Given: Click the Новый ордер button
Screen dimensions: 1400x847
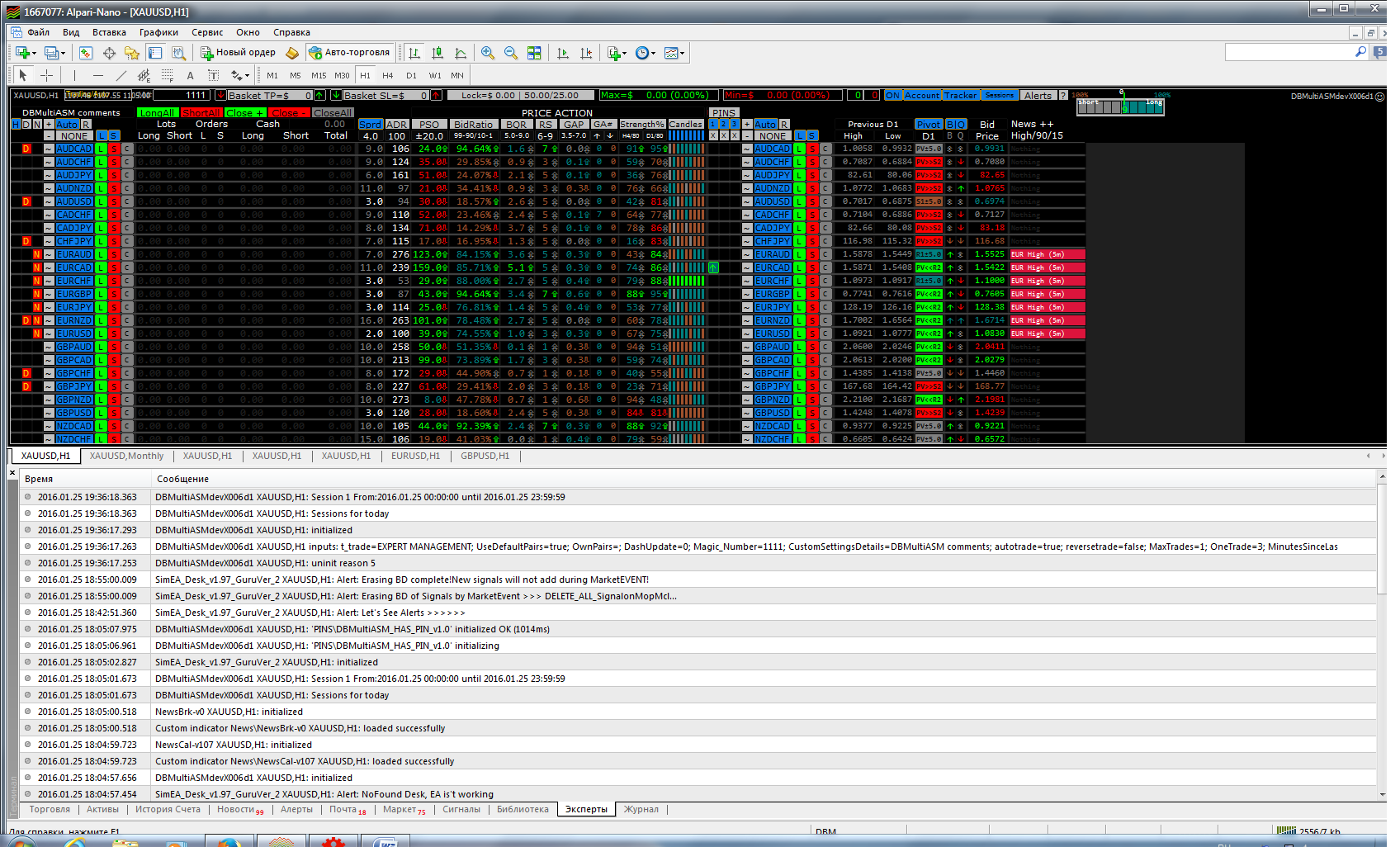Looking at the screenshot, I should (x=239, y=52).
